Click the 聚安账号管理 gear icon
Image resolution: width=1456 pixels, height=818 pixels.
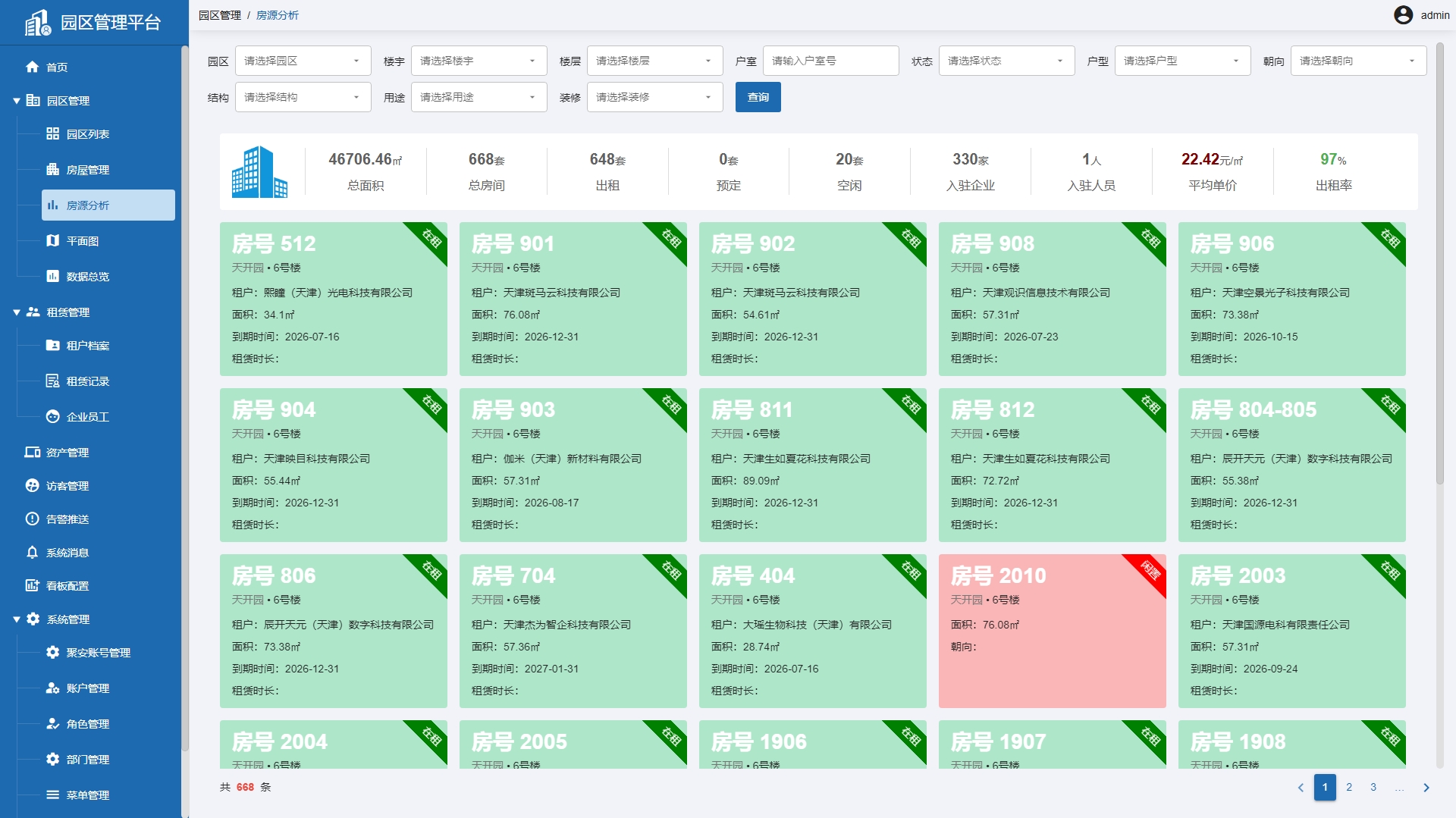point(52,652)
